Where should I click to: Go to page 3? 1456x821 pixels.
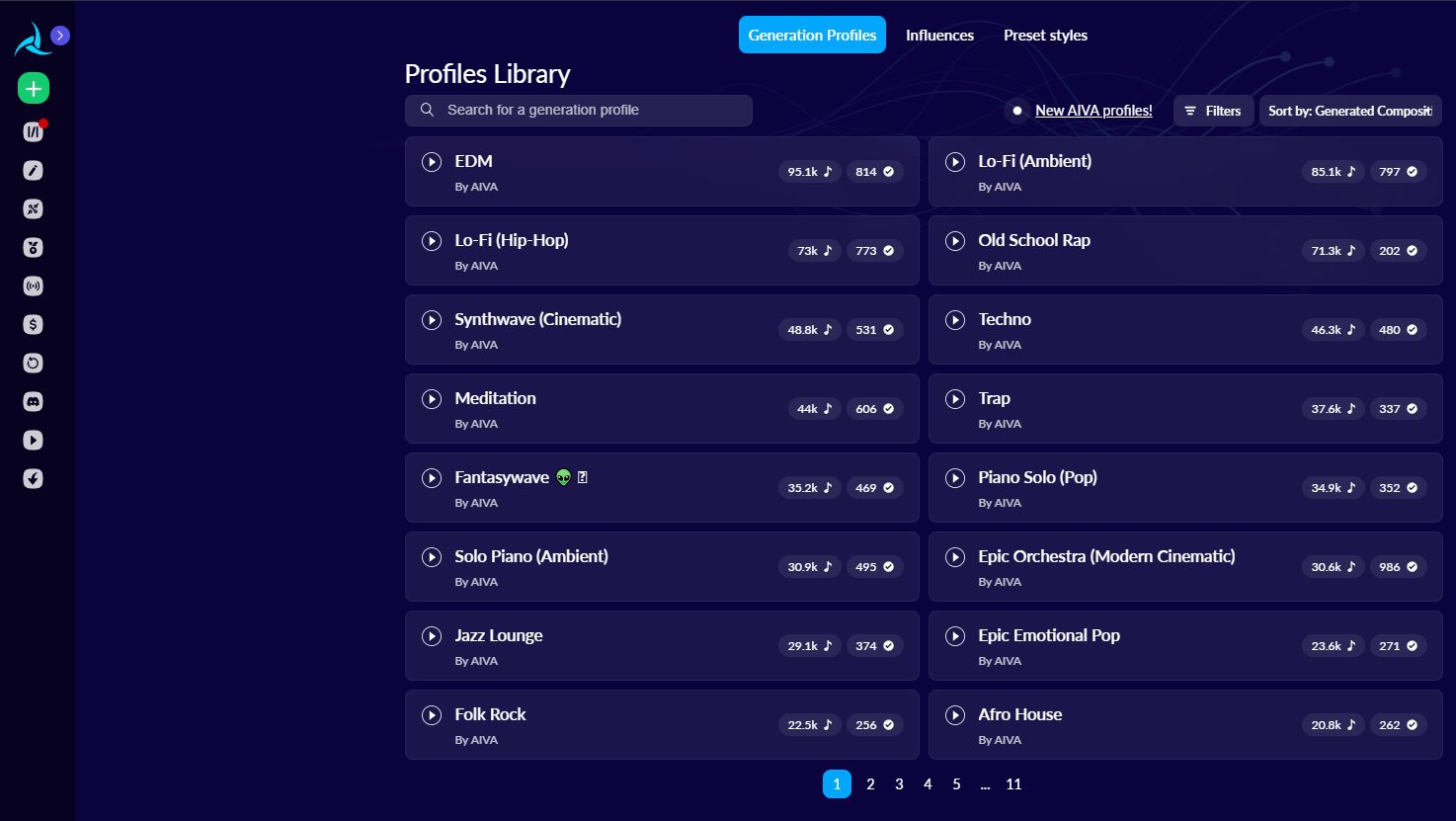pyautogui.click(x=899, y=784)
